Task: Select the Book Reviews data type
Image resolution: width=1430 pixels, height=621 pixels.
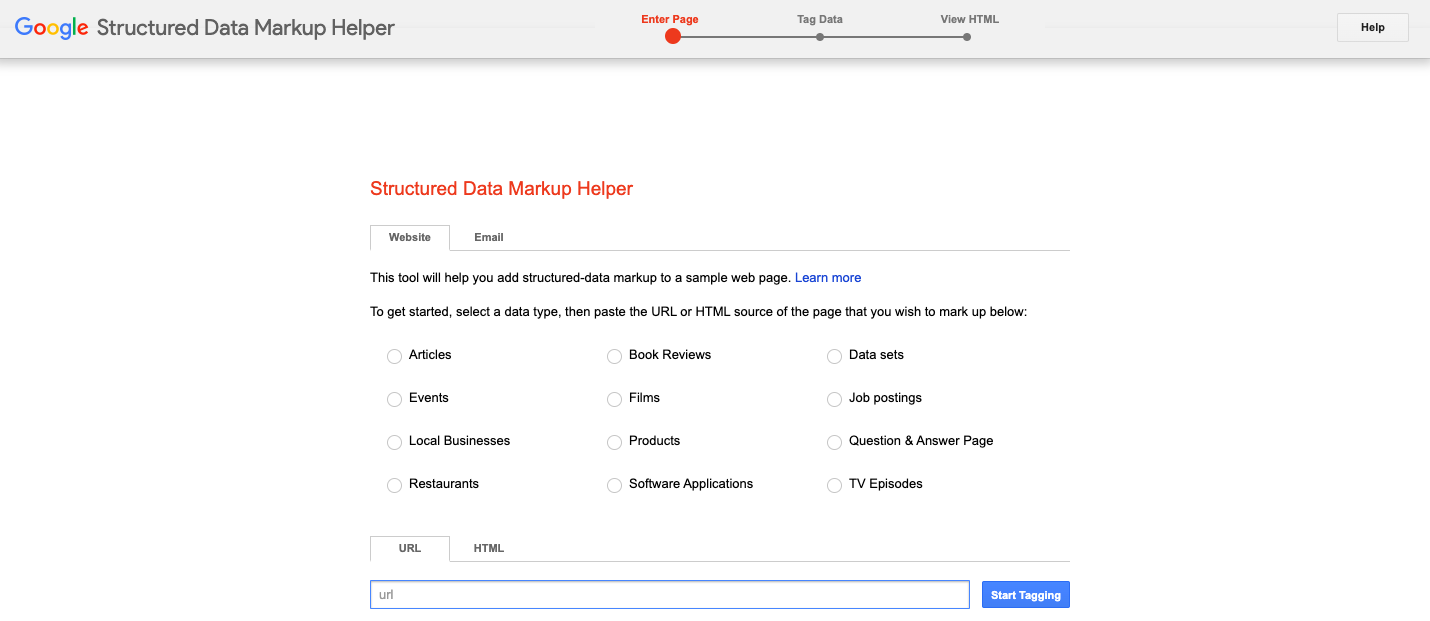Action: click(x=614, y=356)
